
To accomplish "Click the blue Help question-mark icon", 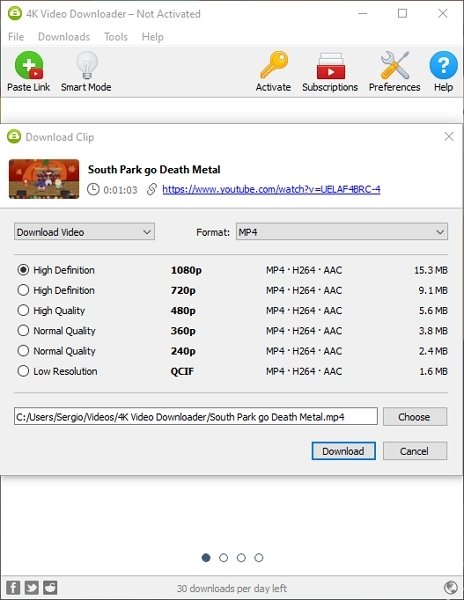I will (443, 65).
